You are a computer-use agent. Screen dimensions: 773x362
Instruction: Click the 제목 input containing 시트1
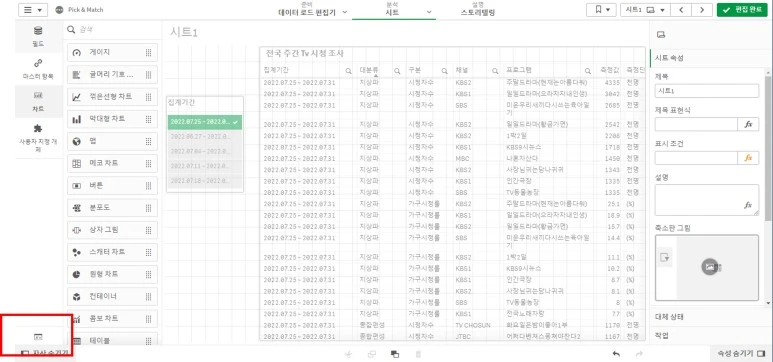click(707, 91)
